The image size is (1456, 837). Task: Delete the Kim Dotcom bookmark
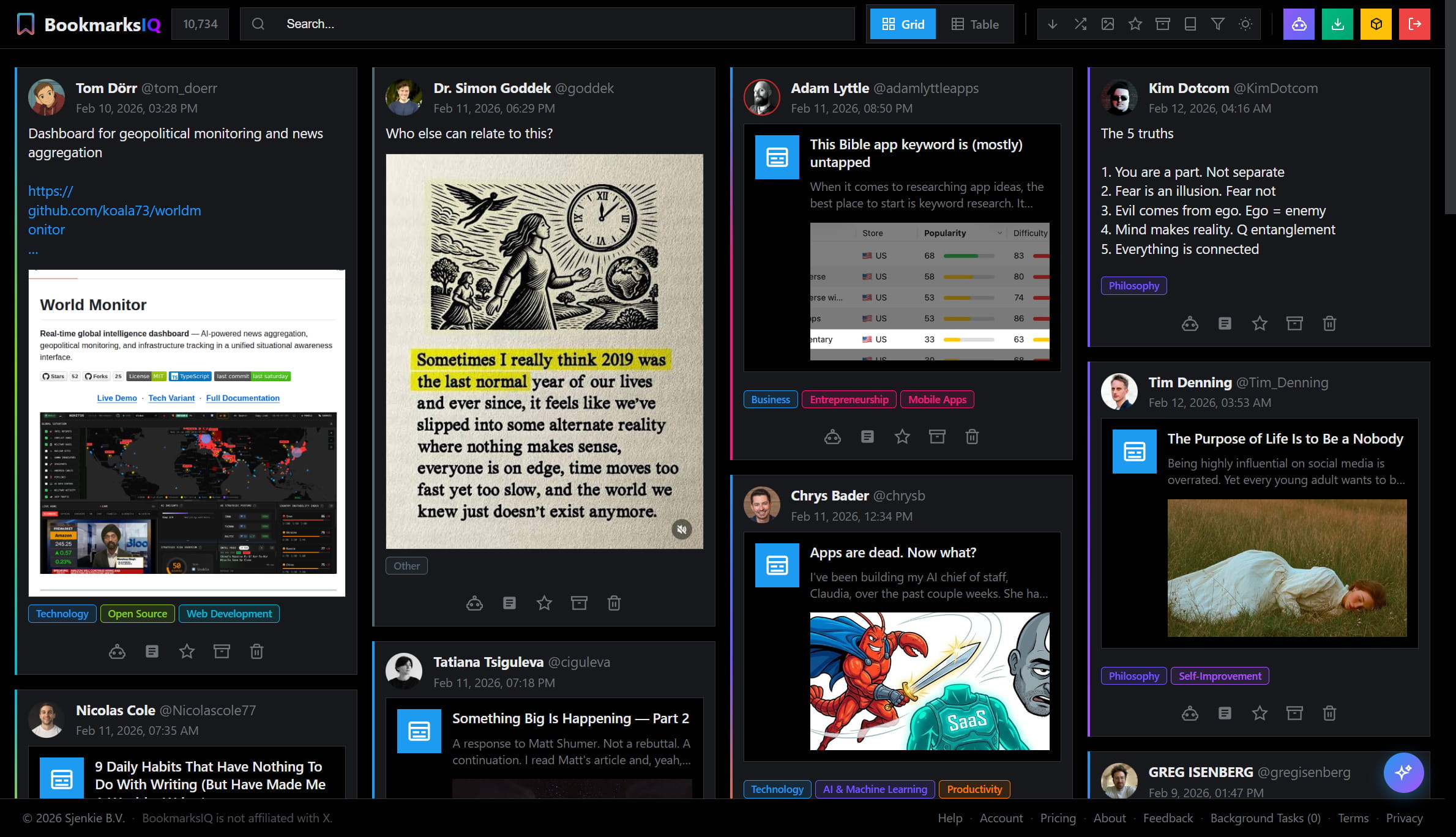pos(1329,324)
